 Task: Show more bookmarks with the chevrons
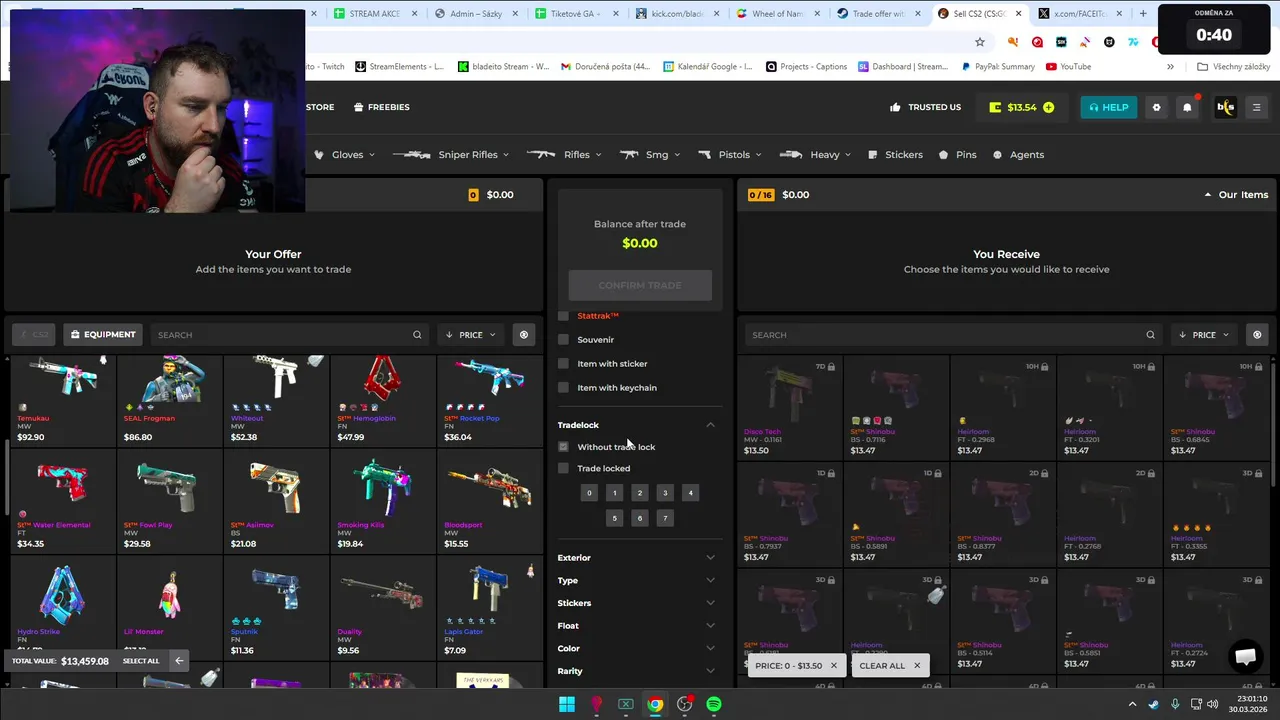point(1170,67)
